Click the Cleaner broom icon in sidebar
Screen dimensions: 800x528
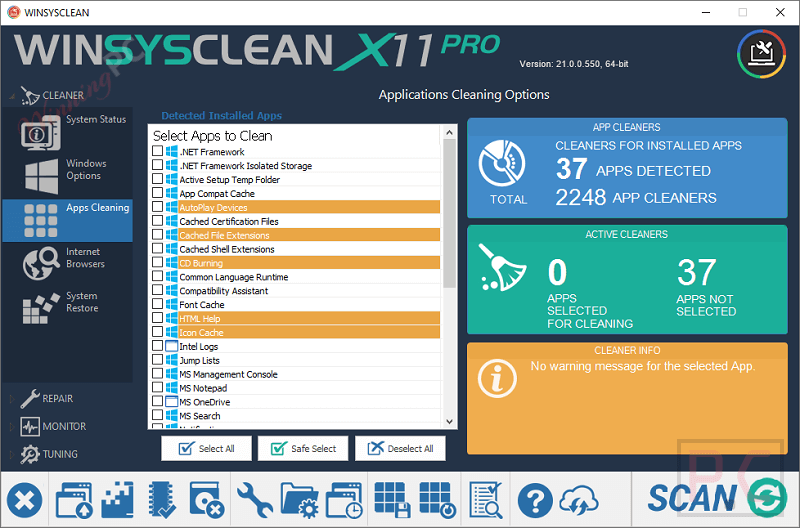[x=30, y=95]
